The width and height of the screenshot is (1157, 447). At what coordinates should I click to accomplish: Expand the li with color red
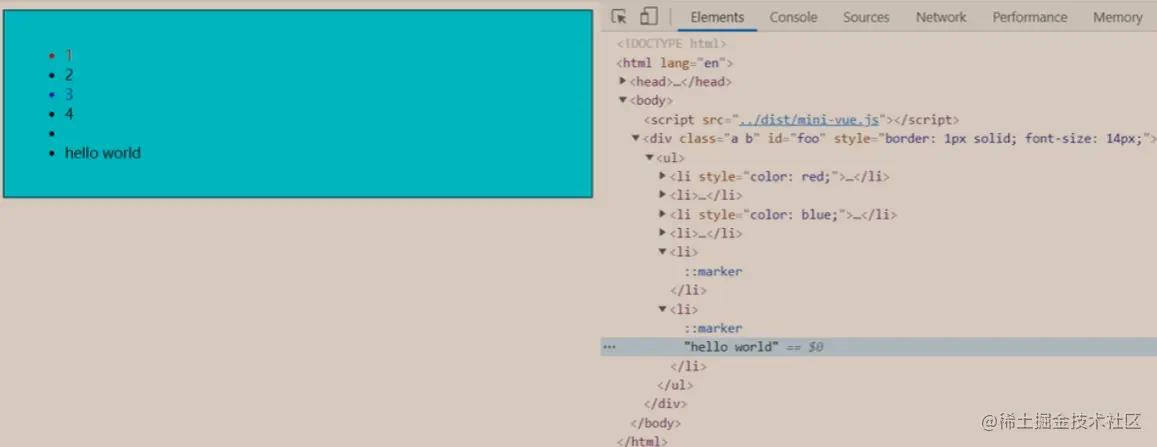point(663,176)
